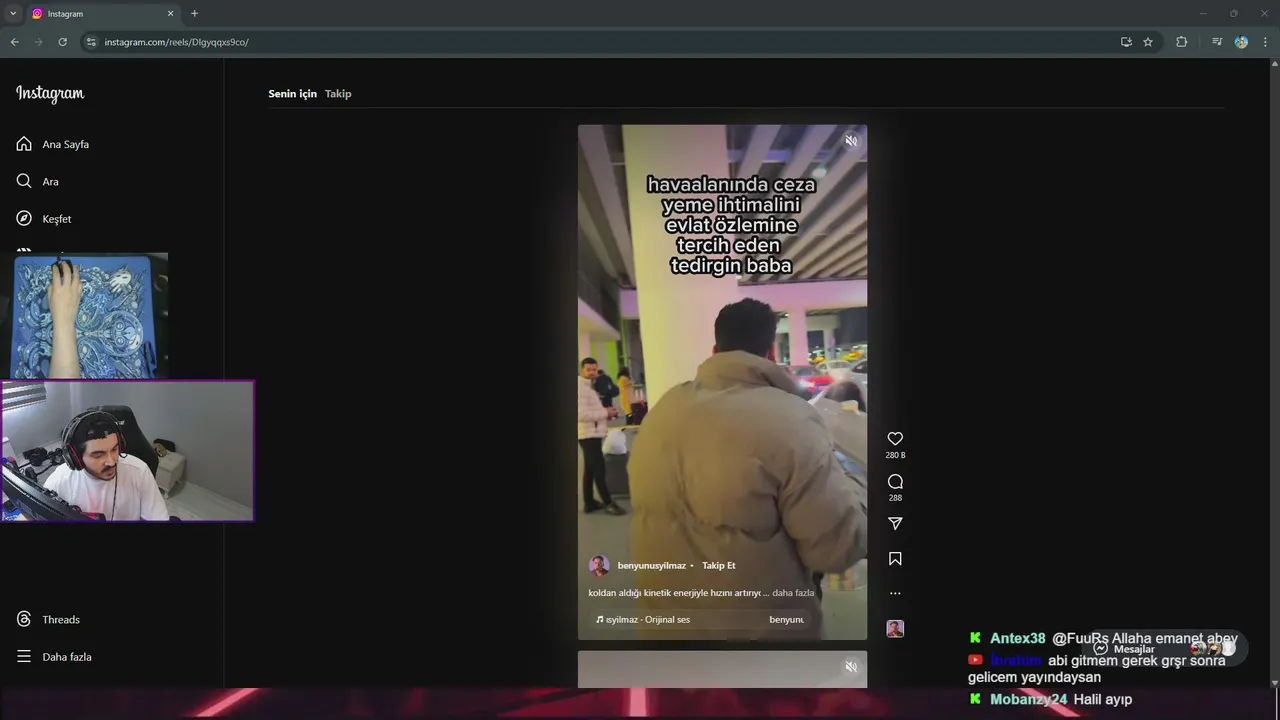Viewport: 1280px width, 720px height.
Task: Click Takip Et follow button
Action: pos(718,565)
